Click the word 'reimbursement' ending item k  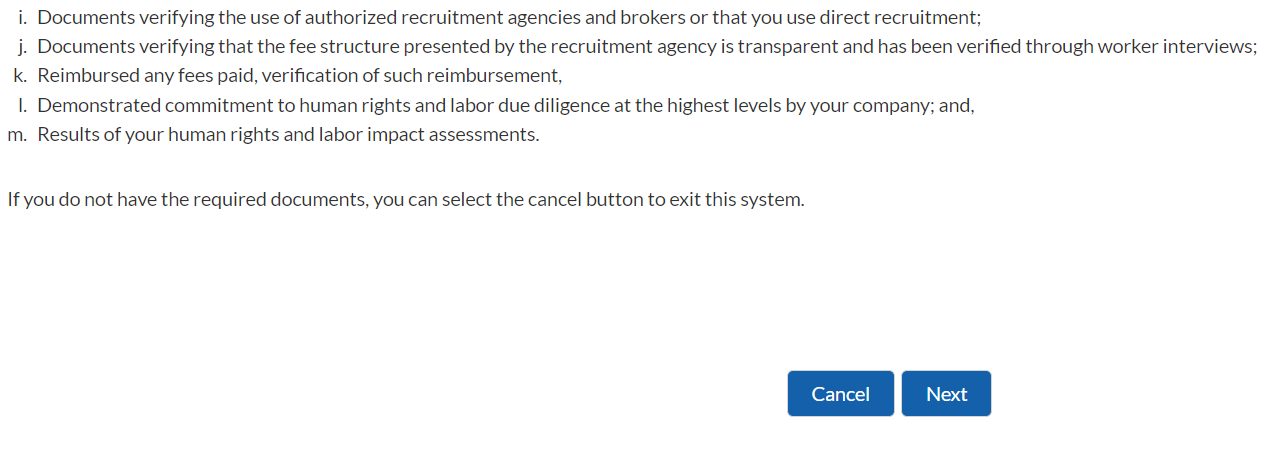493,76
